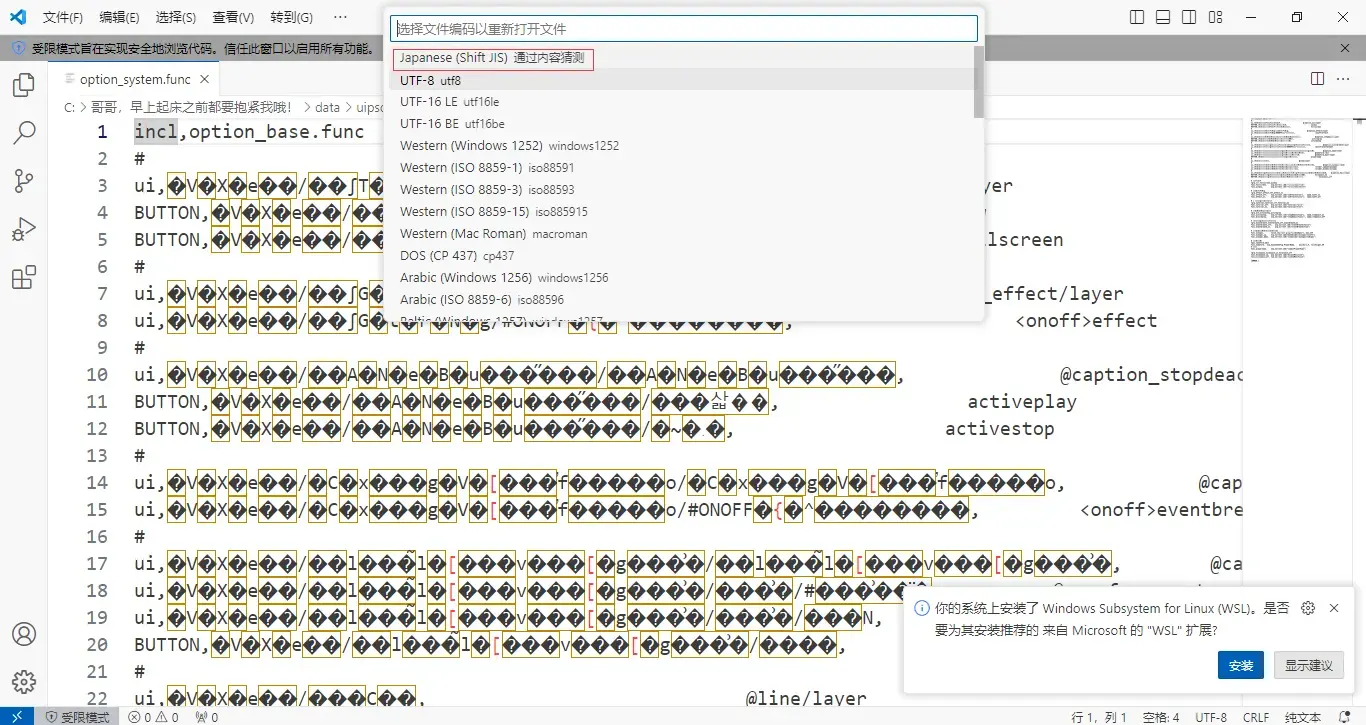Viewport: 1366px width, 725px height.
Task: Toggle the bottom panel layout button
Action: (1163, 17)
